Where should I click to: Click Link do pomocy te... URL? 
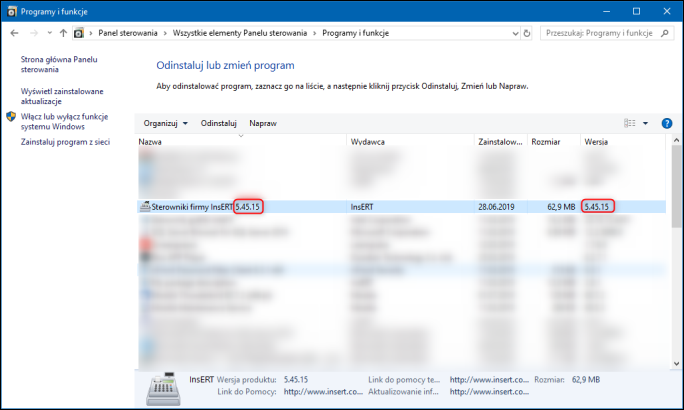[489, 379]
